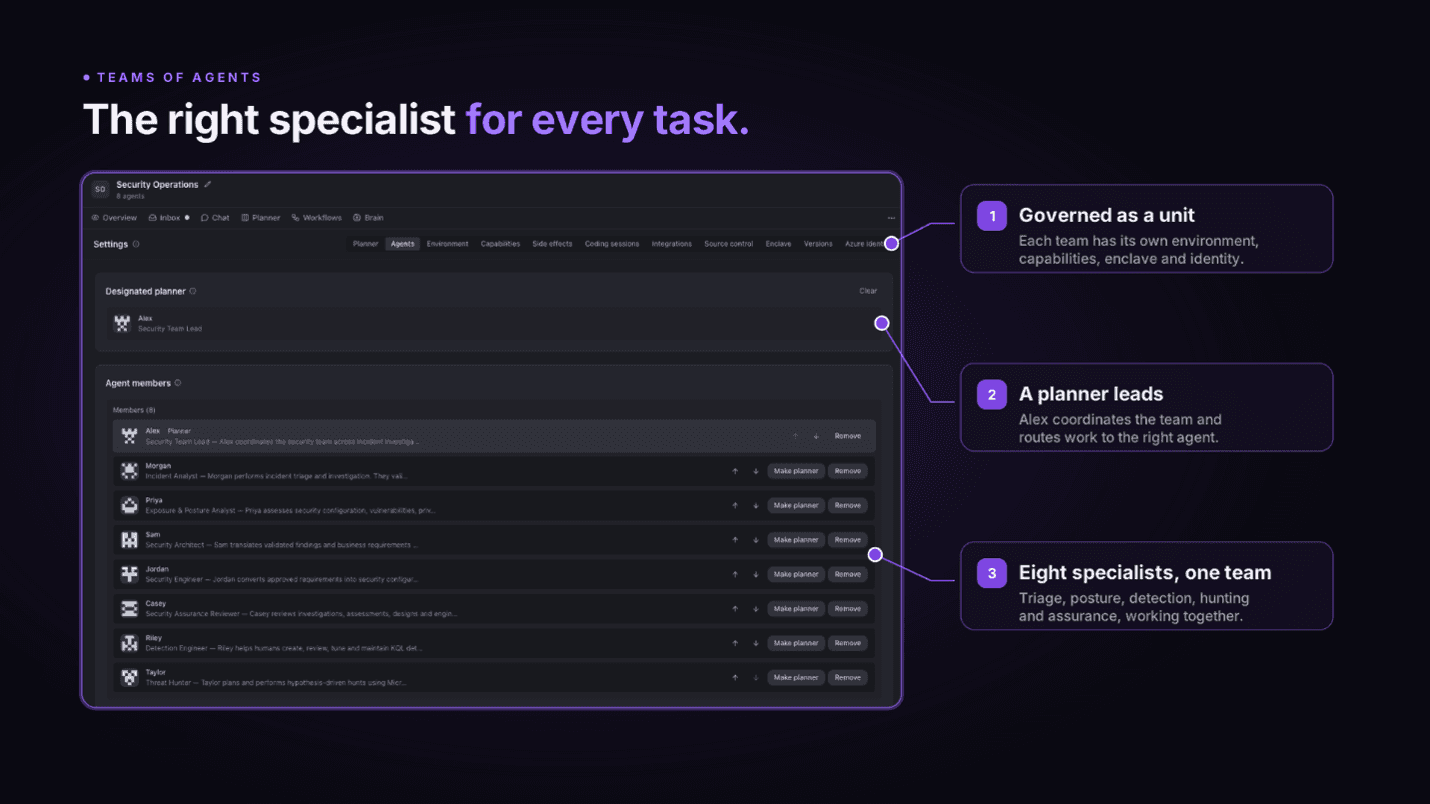
Task: Open the Side effects settings tab
Action: tap(552, 244)
